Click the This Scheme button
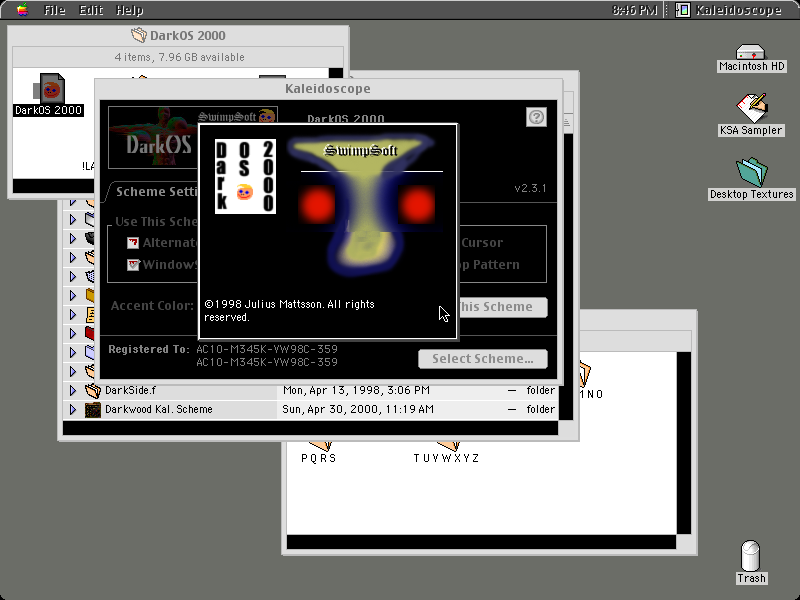Image resolution: width=800 pixels, height=600 pixels. point(503,307)
